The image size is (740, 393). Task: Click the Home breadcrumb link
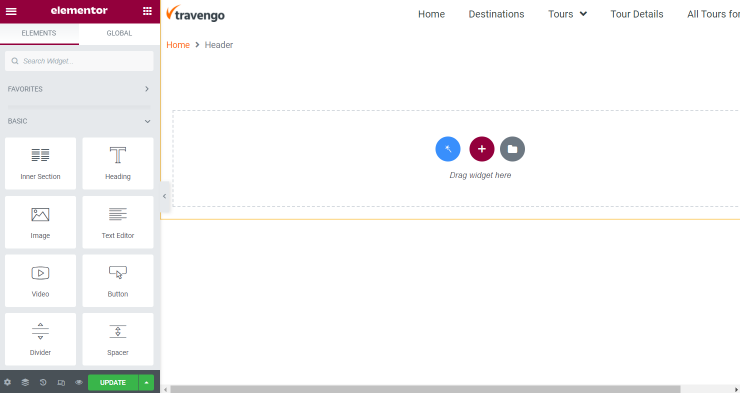tap(178, 45)
